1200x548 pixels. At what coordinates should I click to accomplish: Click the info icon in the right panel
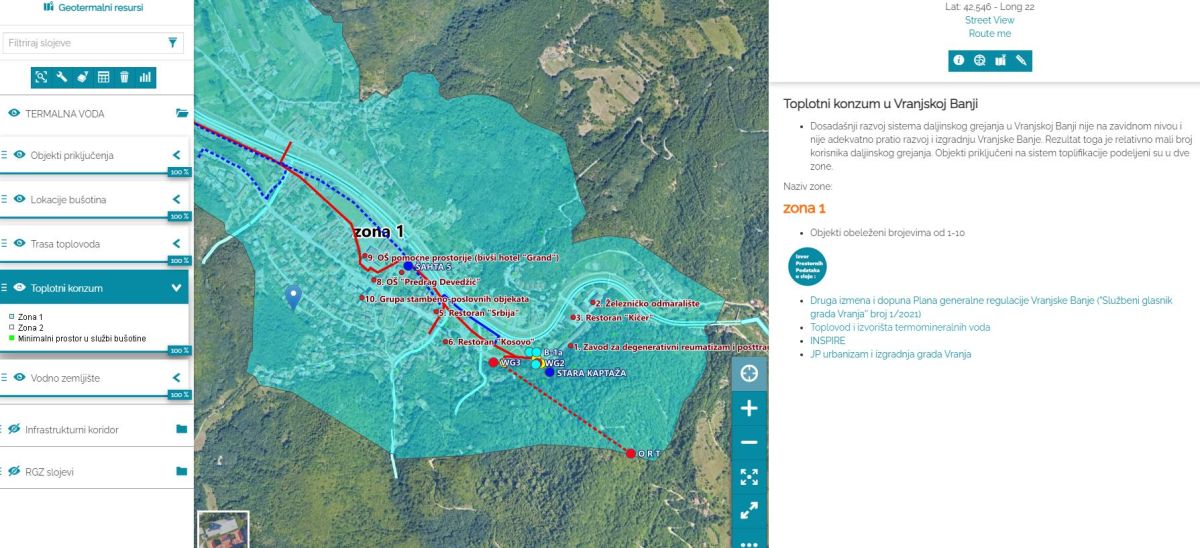pos(958,60)
